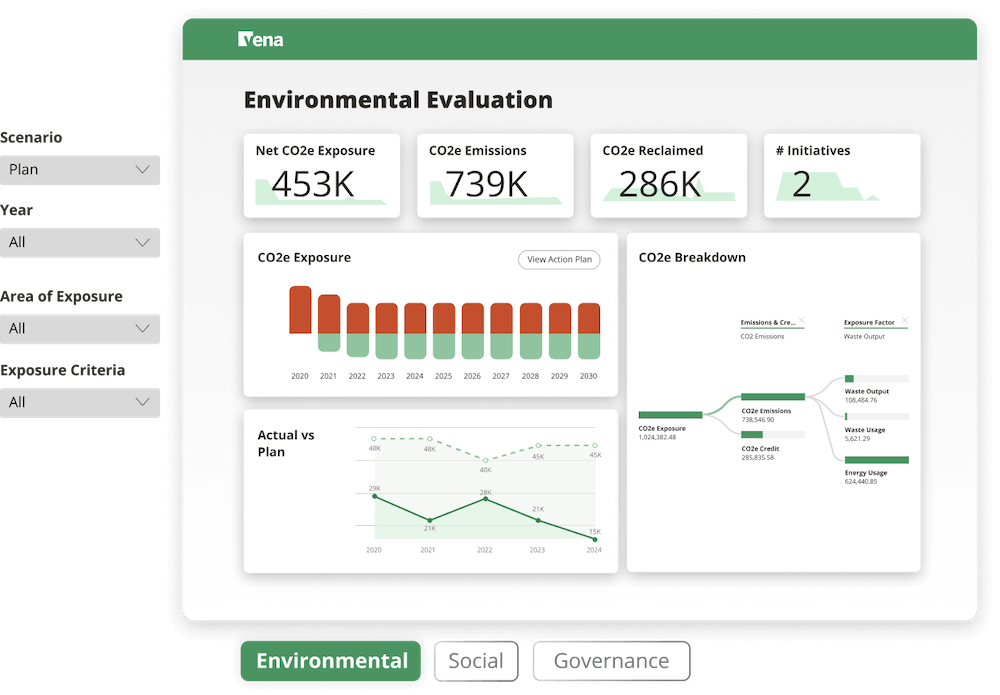Open the Scenario dropdown showing Plan
This screenshot has height=695, width=1000.
[x=80, y=170]
